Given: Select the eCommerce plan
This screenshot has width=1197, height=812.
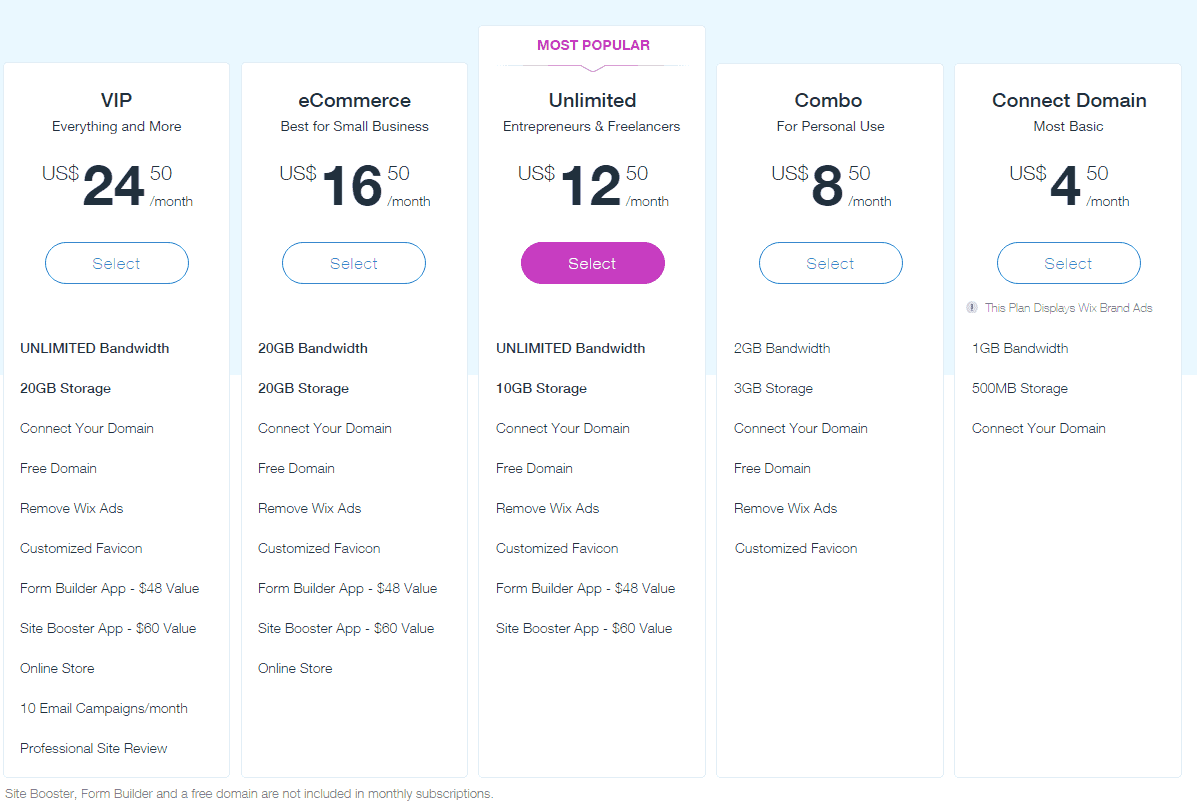Looking at the screenshot, I should coord(354,263).
